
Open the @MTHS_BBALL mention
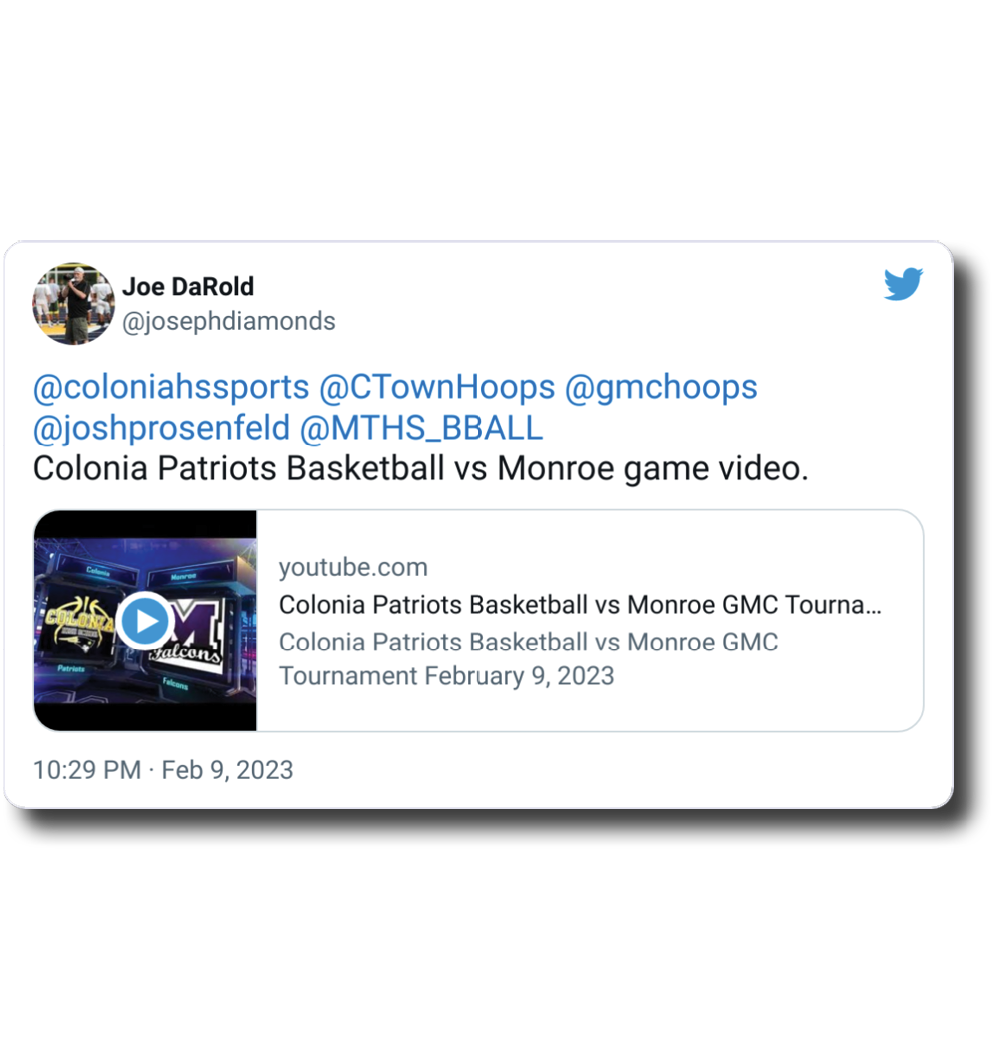click(x=421, y=428)
